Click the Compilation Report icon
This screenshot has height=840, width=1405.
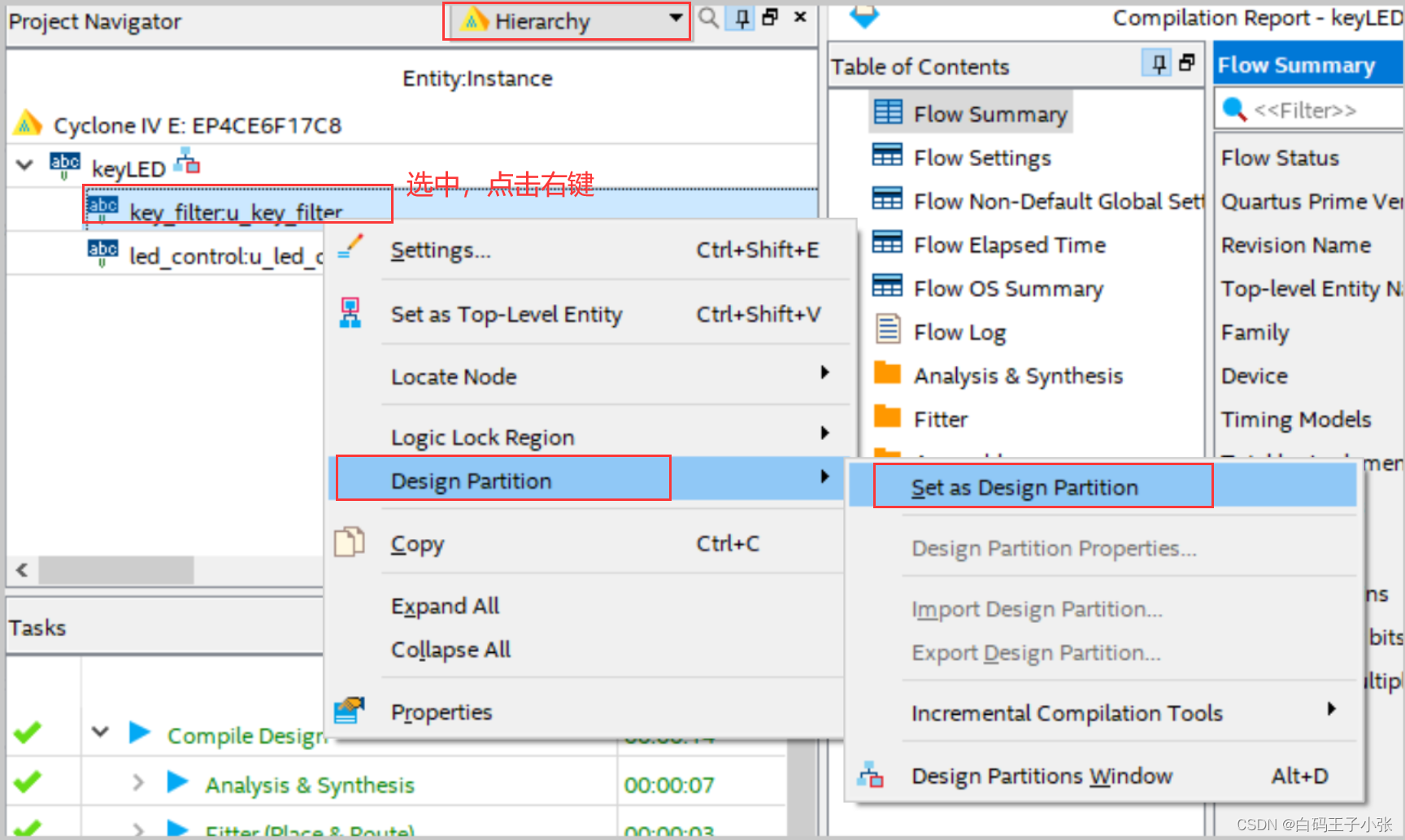click(x=864, y=15)
